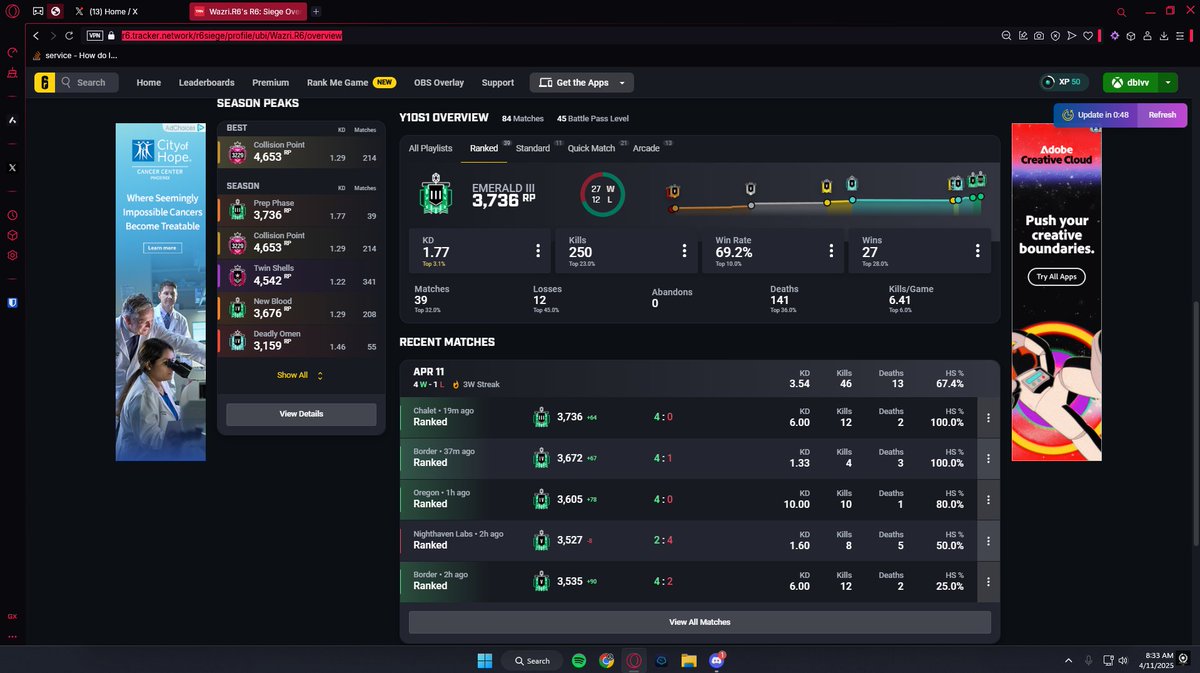The height and width of the screenshot is (673, 1200).
Task: Open the snapshot camera icon in toolbar
Action: point(1039,35)
